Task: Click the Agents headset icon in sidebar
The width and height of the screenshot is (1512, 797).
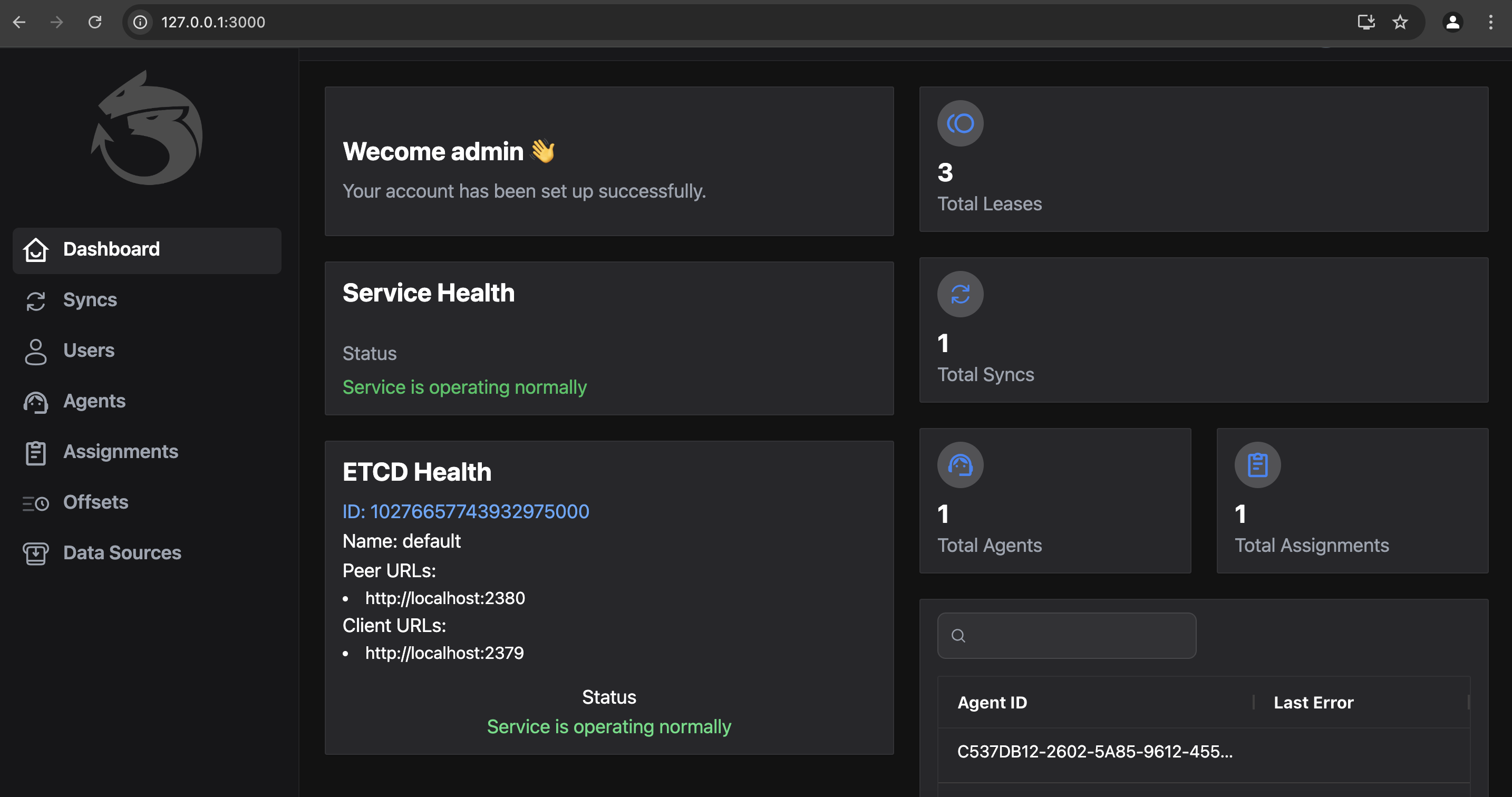Action: [x=36, y=402]
